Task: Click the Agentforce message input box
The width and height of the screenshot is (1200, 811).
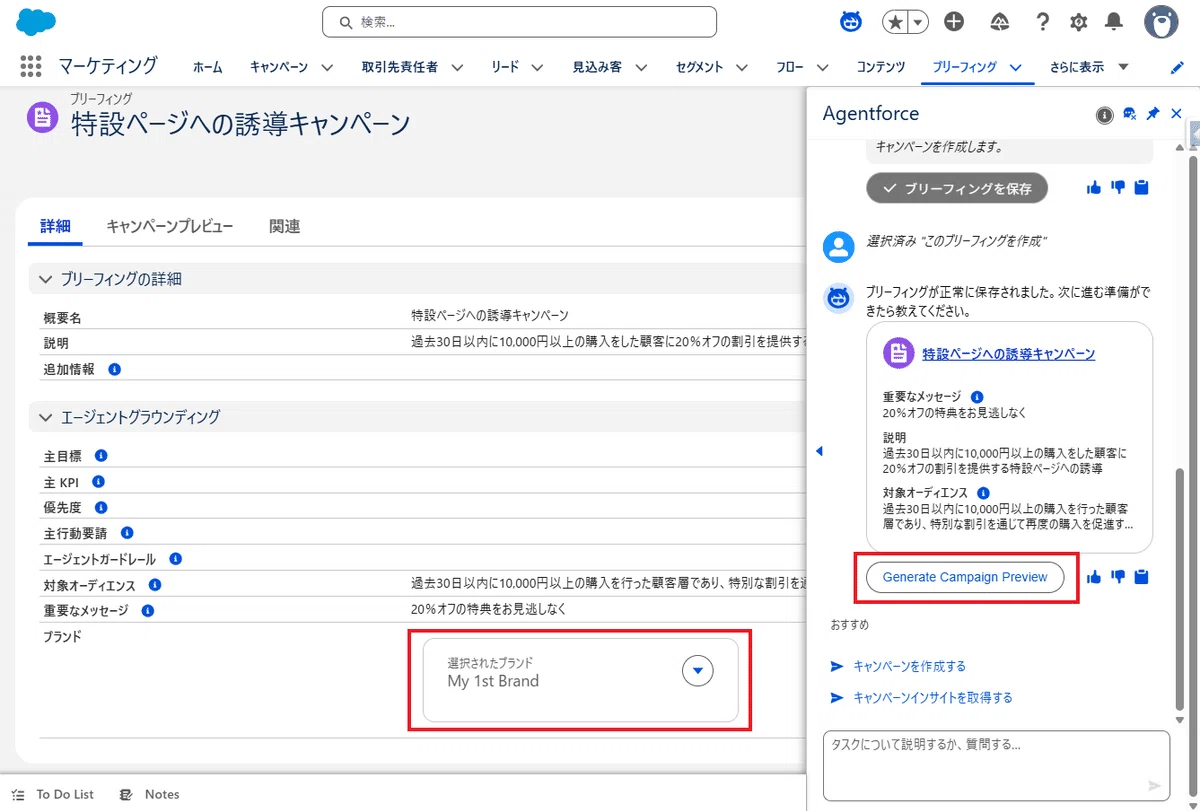Action: tap(996, 765)
